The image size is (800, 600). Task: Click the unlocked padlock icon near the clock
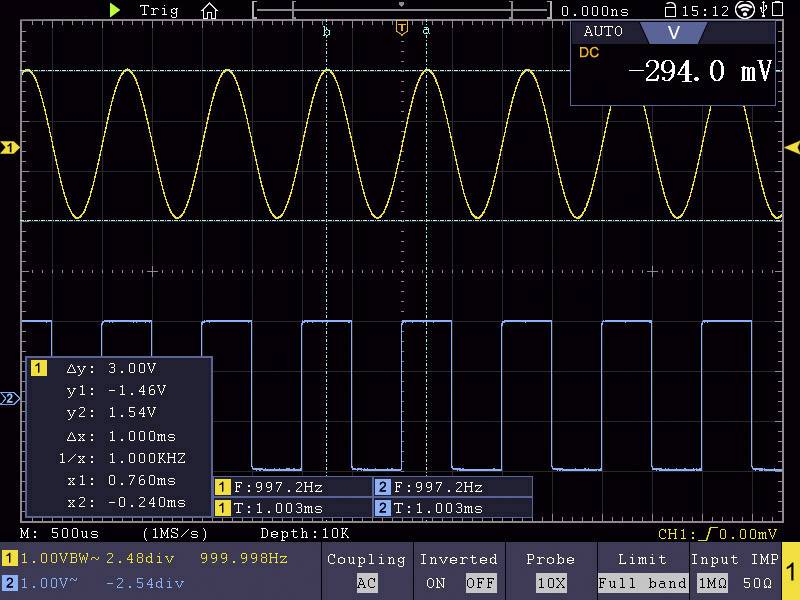click(673, 10)
